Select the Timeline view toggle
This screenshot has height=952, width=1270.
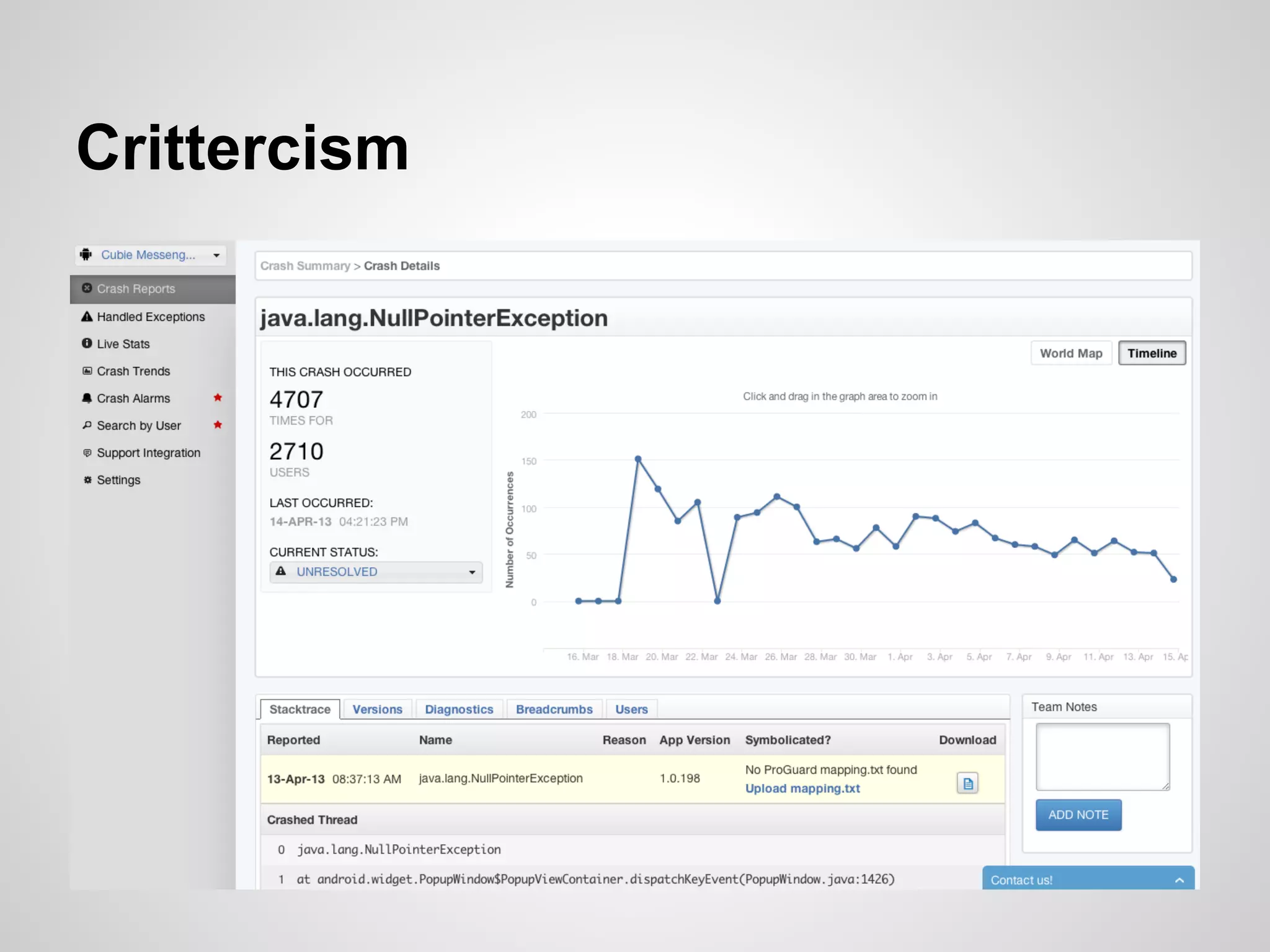pos(1152,353)
